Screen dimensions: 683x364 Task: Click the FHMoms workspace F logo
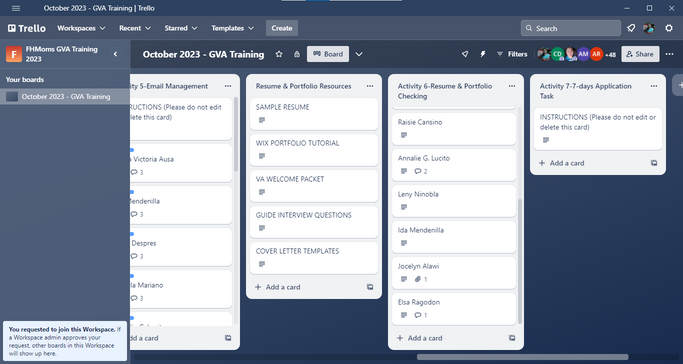14,54
